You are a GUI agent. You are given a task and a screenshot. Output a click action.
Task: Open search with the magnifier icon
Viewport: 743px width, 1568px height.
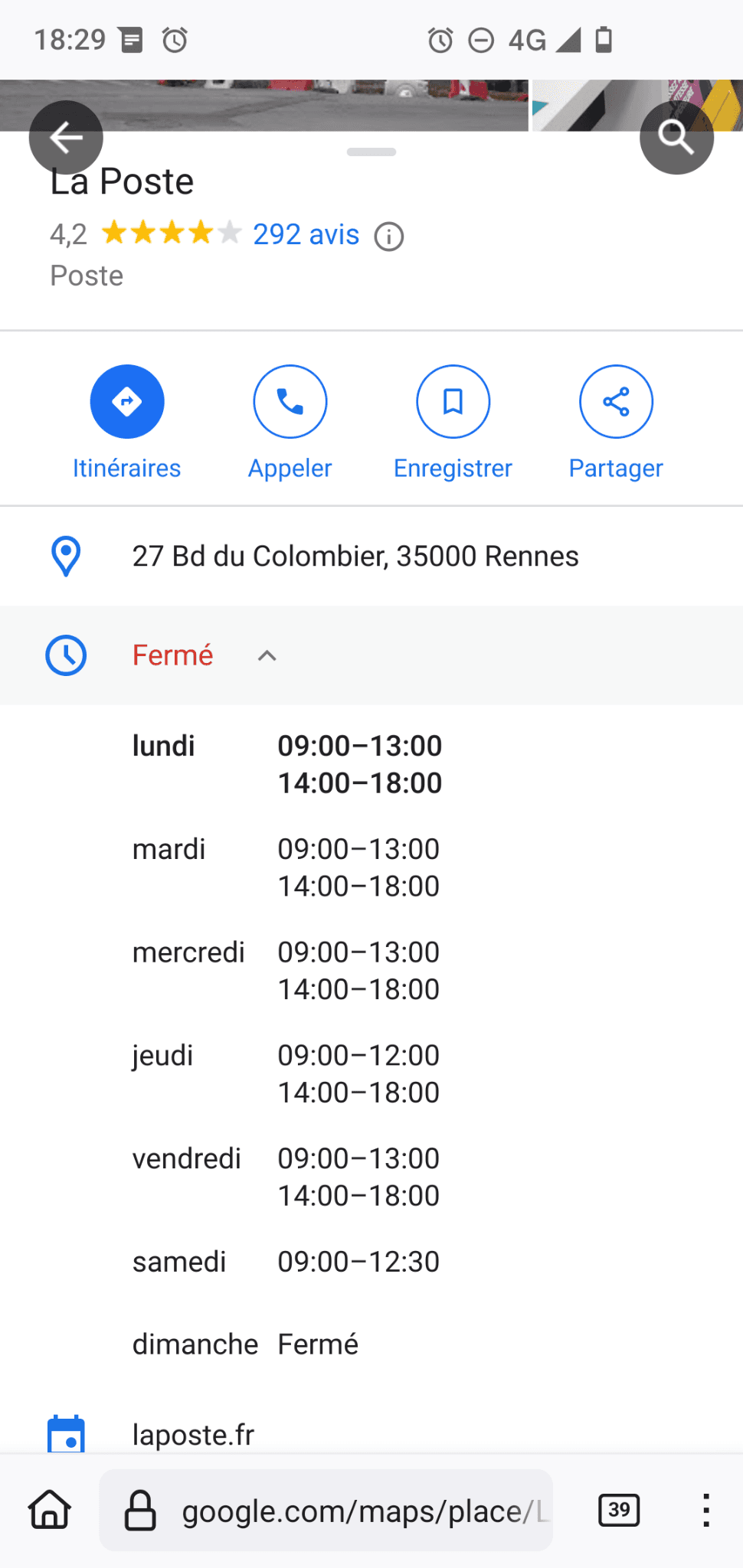676,138
